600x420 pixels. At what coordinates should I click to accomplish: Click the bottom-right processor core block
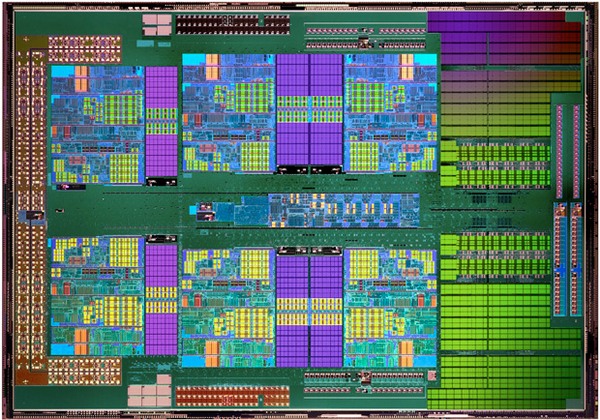[390, 297]
